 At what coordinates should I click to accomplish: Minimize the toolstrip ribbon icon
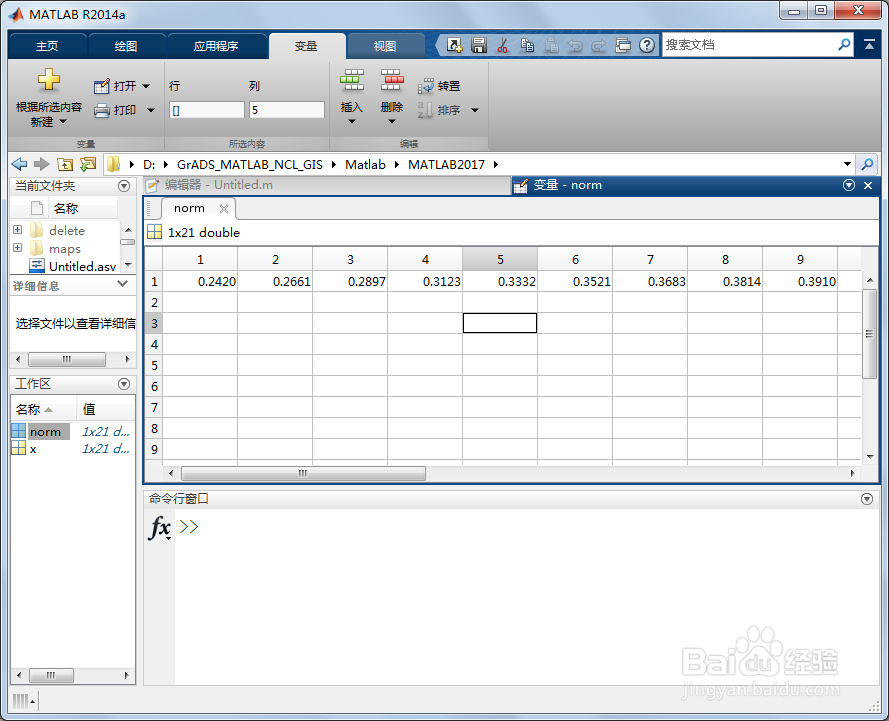coord(869,45)
